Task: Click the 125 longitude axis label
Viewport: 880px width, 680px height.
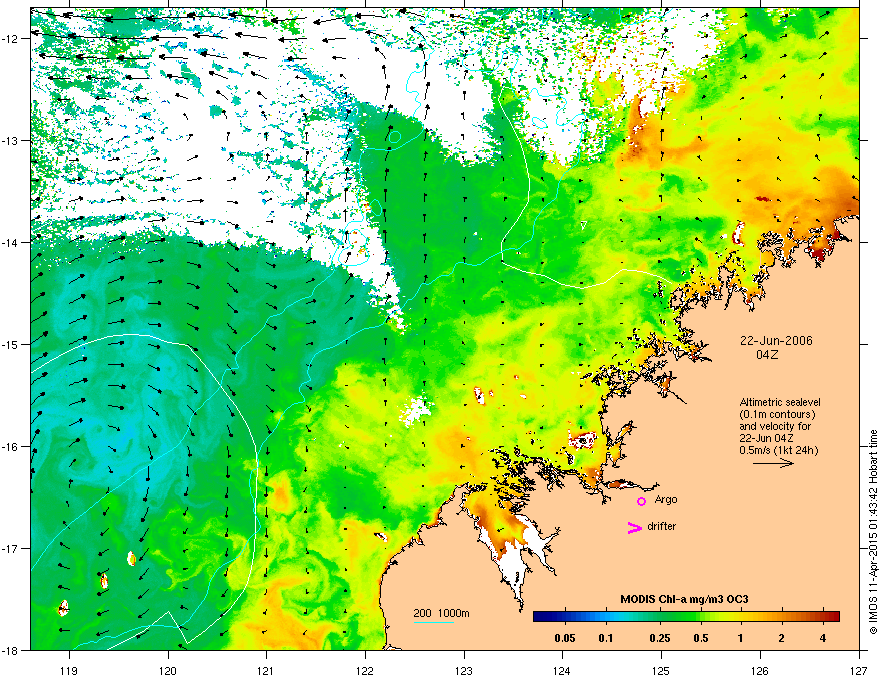Action: [661, 670]
